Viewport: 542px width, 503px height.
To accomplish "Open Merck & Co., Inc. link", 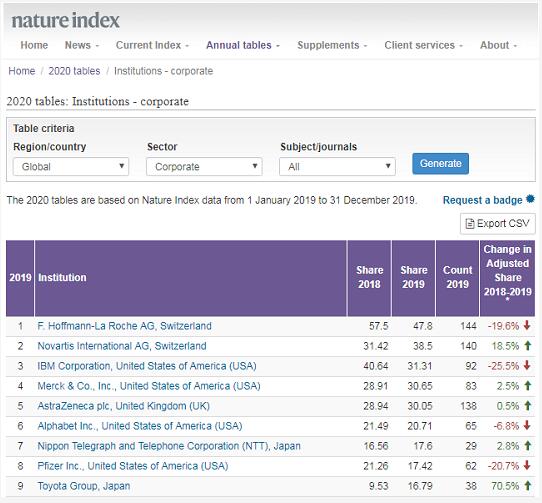I will pyautogui.click(x=149, y=386).
